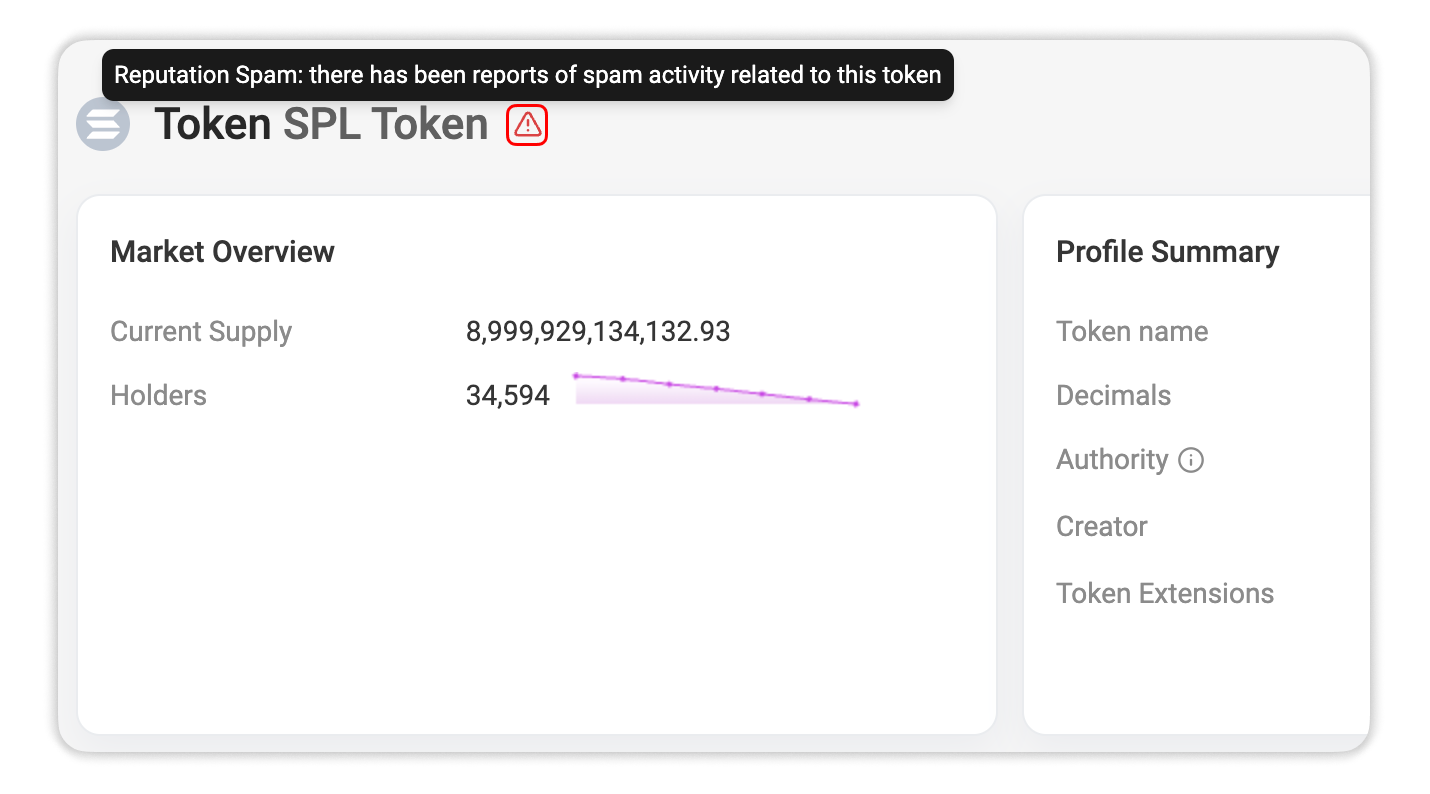This screenshot has height=794, width=1430.
Task: Click the Profile Summary card title
Action: coord(1167,251)
